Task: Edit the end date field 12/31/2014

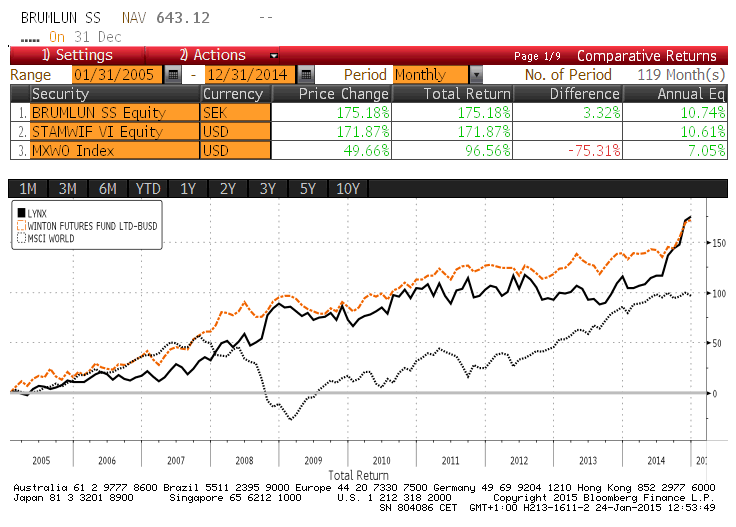Action: 250,75
